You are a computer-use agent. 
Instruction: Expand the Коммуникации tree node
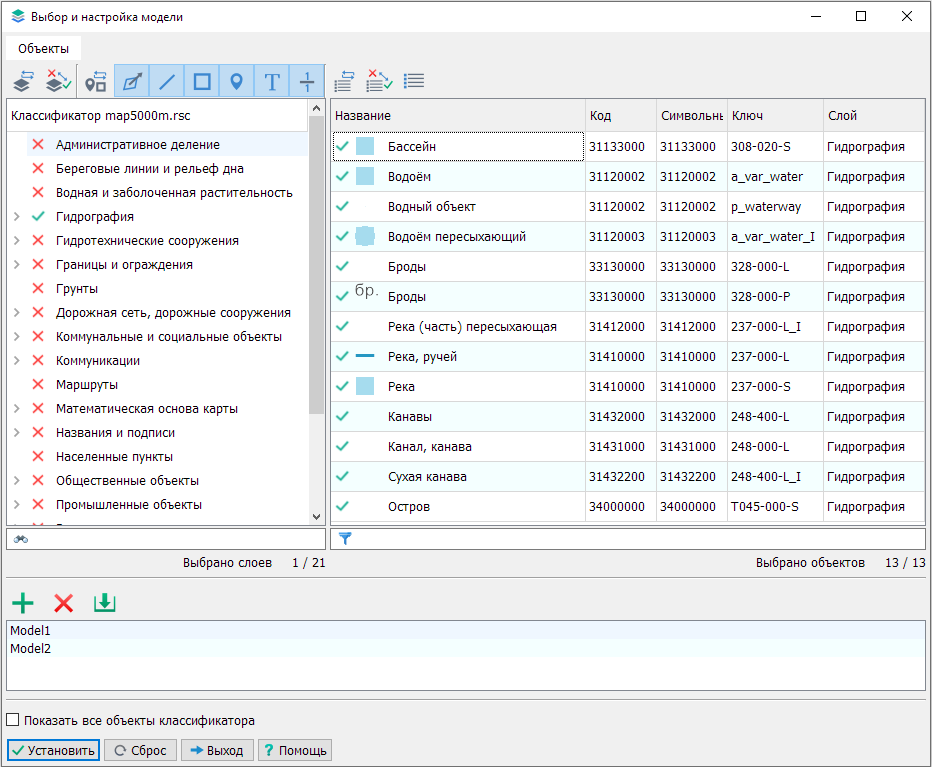[x=16, y=361]
